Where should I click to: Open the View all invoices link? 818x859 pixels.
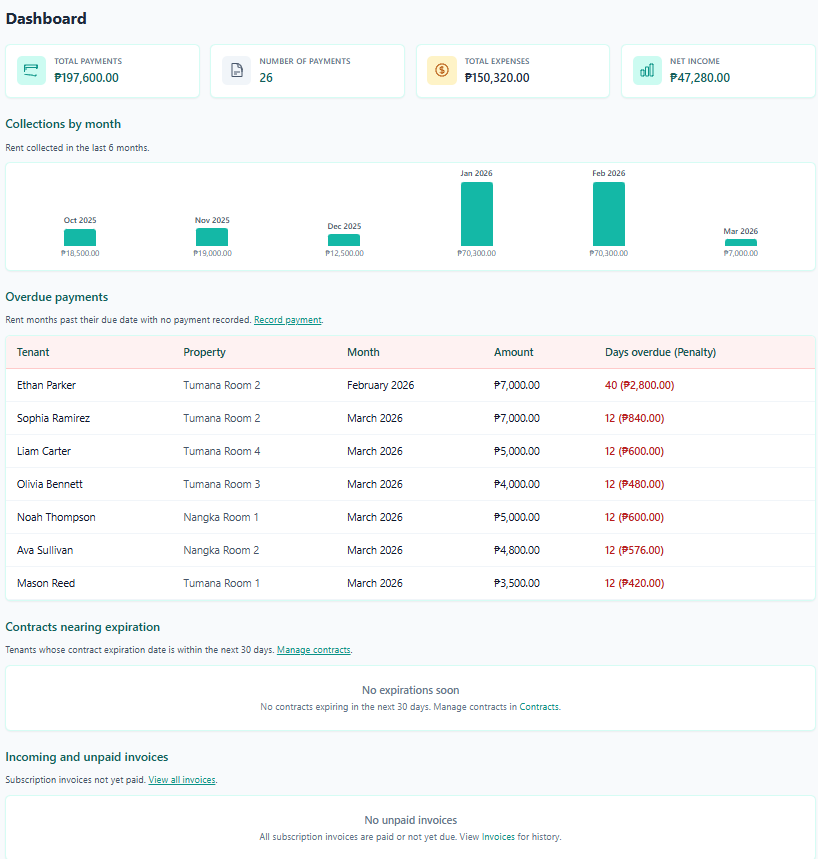pyautogui.click(x=182, y=780)
